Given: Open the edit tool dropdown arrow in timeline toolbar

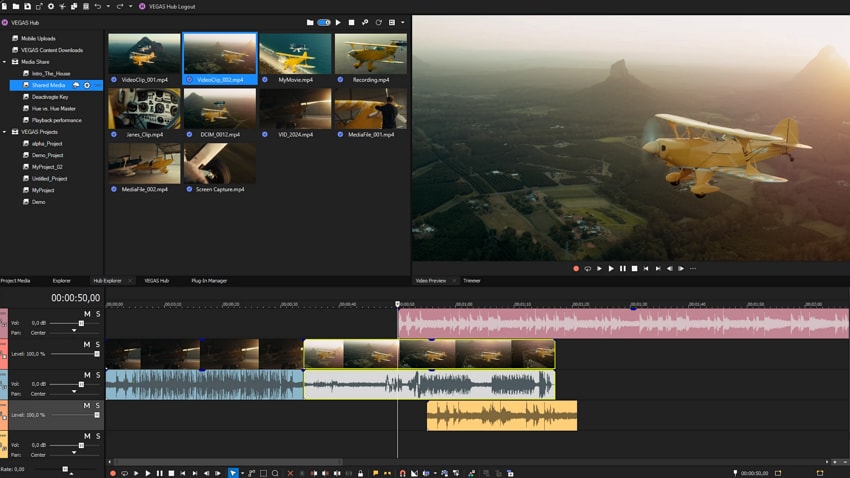Looking at the screenshot, I should (242, 473).
